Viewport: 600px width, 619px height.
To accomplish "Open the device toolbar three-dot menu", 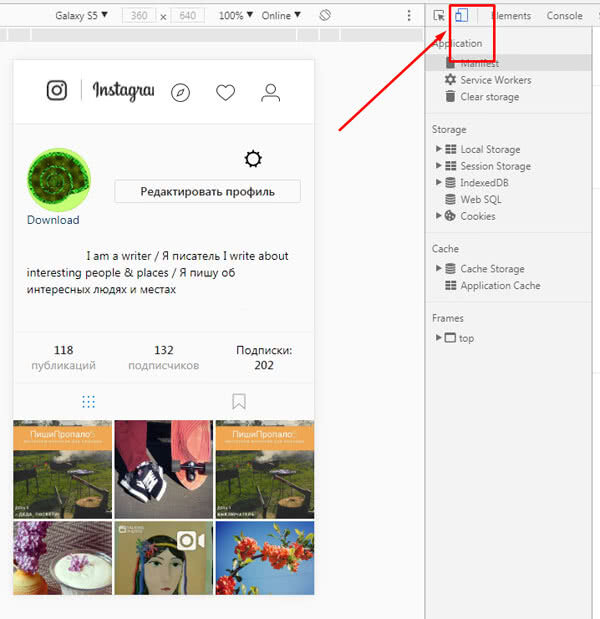I will pos(409,15).
